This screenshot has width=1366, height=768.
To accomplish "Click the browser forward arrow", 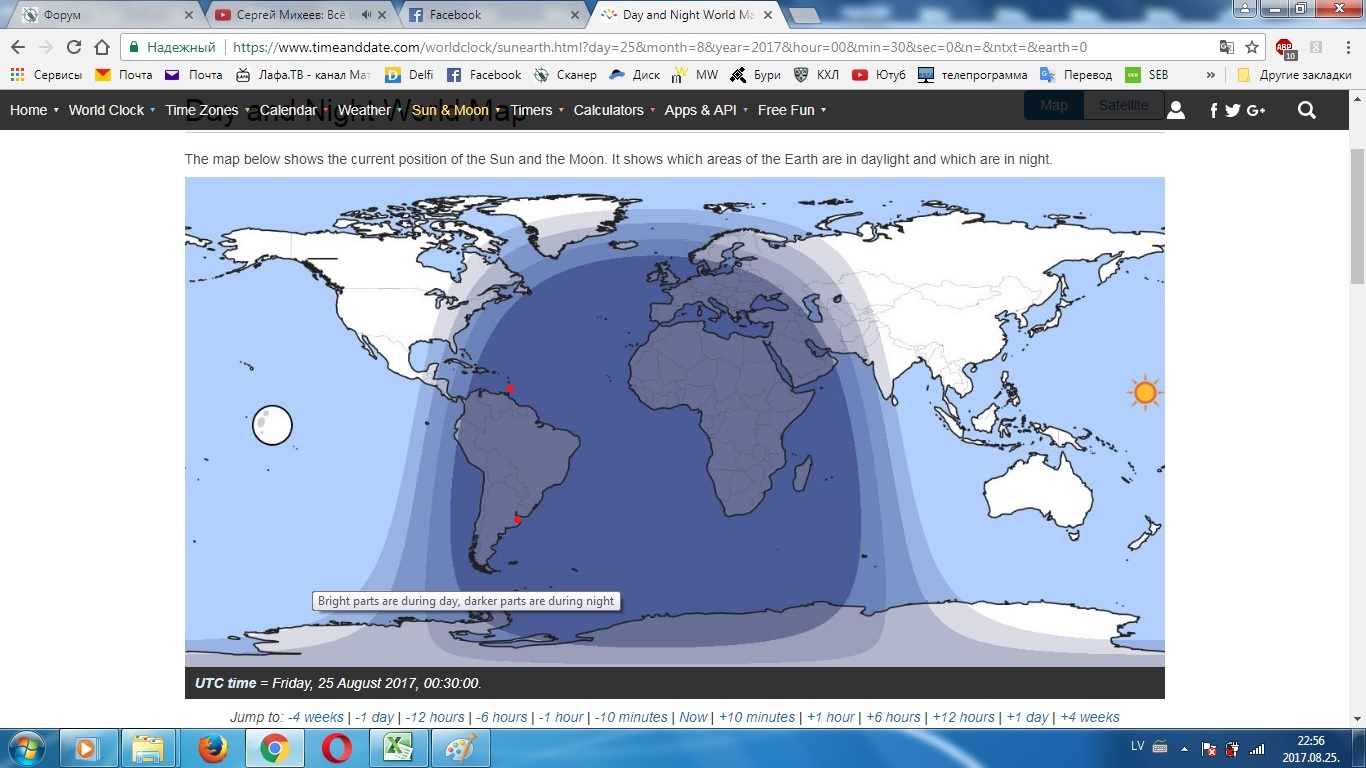I will [46, 47].
